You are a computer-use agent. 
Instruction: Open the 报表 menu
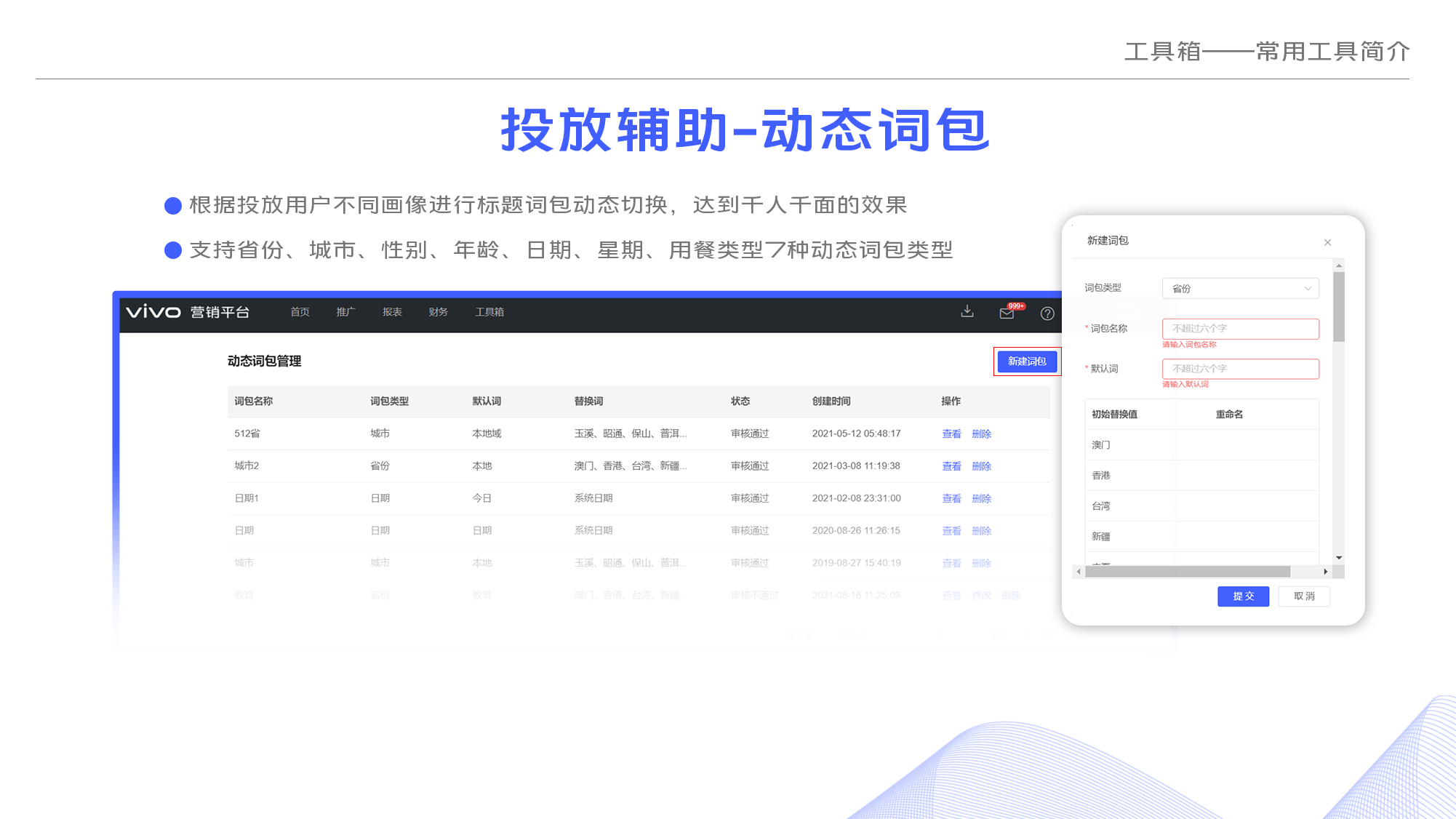click(392, 312)
